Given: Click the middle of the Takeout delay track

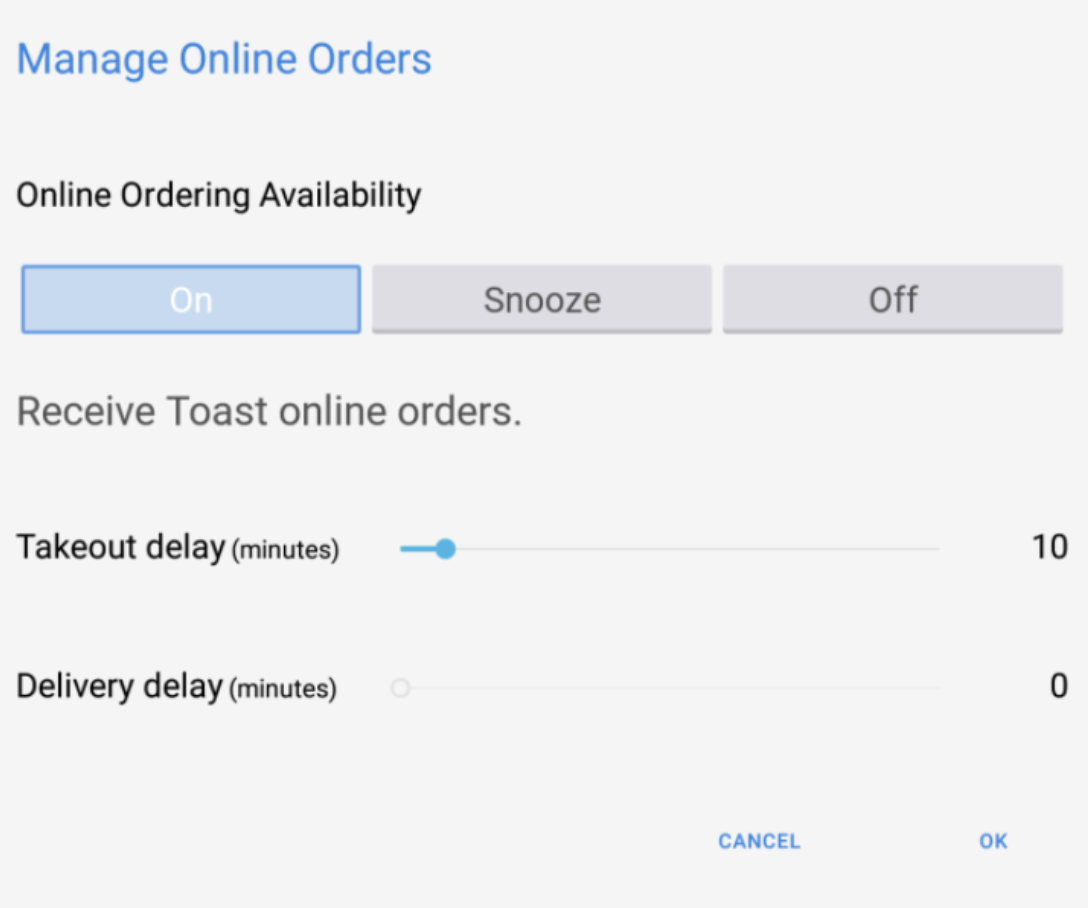Looking at the screenshot, I should point(670,548).
